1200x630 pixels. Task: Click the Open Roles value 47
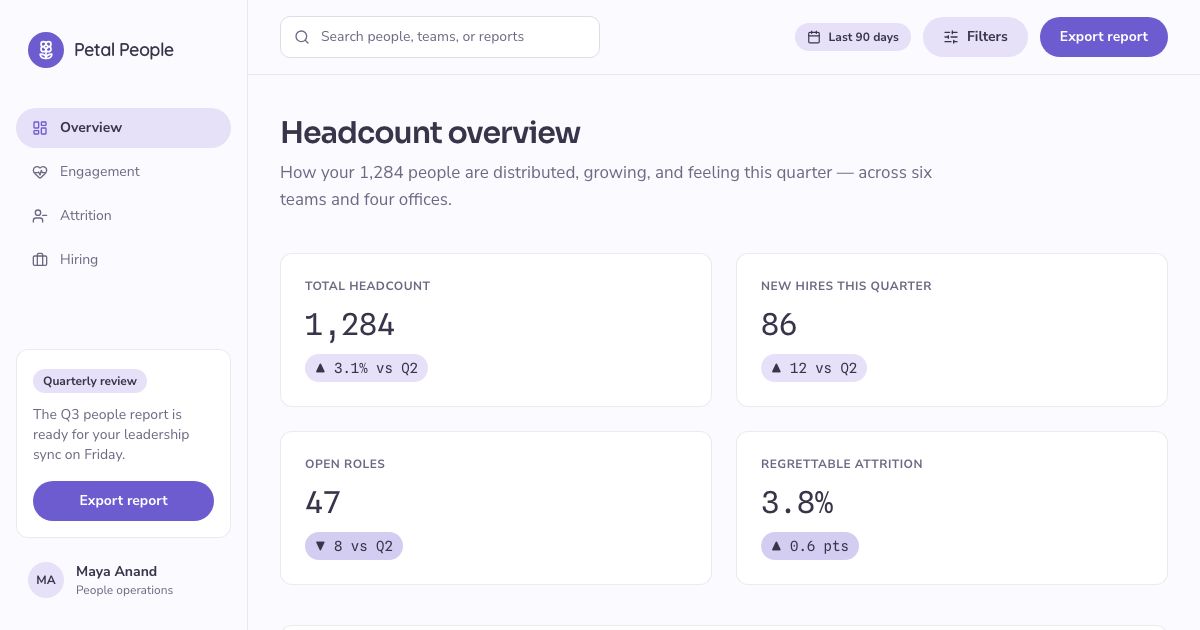click(x=323, y=503)
